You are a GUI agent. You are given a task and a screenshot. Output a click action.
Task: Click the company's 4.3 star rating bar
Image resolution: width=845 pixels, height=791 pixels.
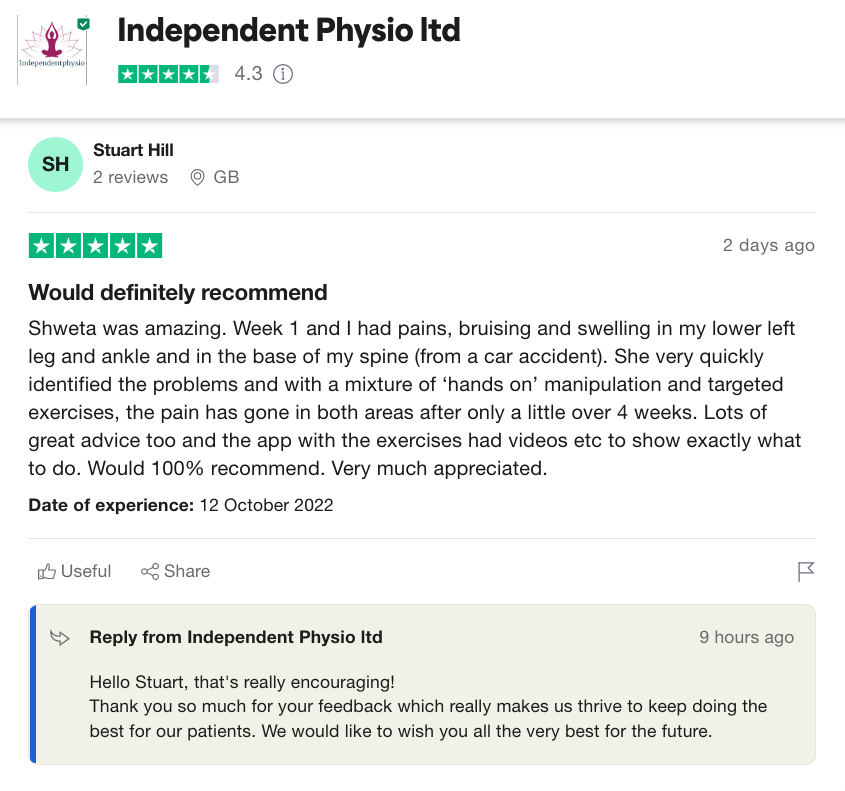click(x=168, y=74)
